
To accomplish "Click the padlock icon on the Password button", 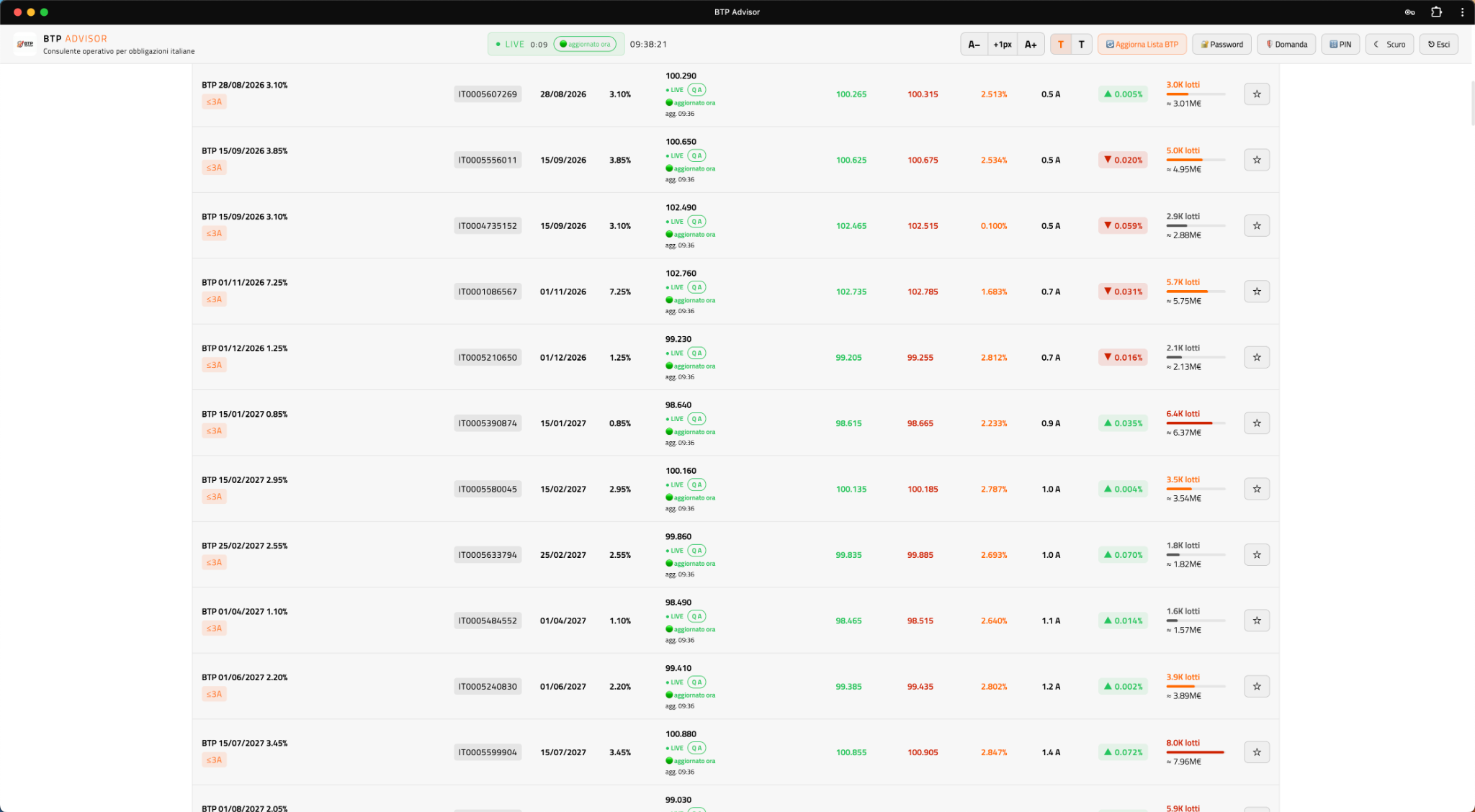I will tap(1205, 44).
